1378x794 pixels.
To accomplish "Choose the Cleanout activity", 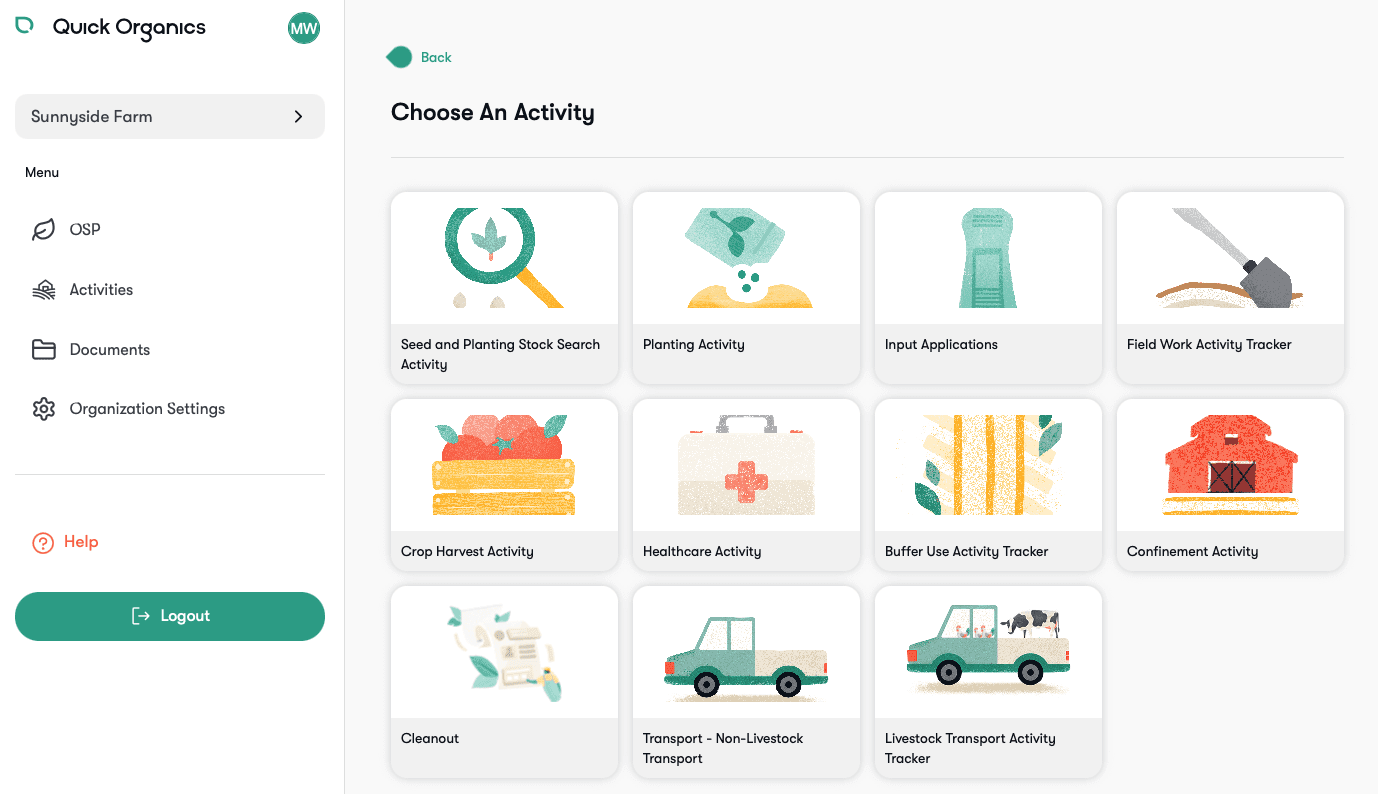I will pyautogui.click(x=504, y=681).
